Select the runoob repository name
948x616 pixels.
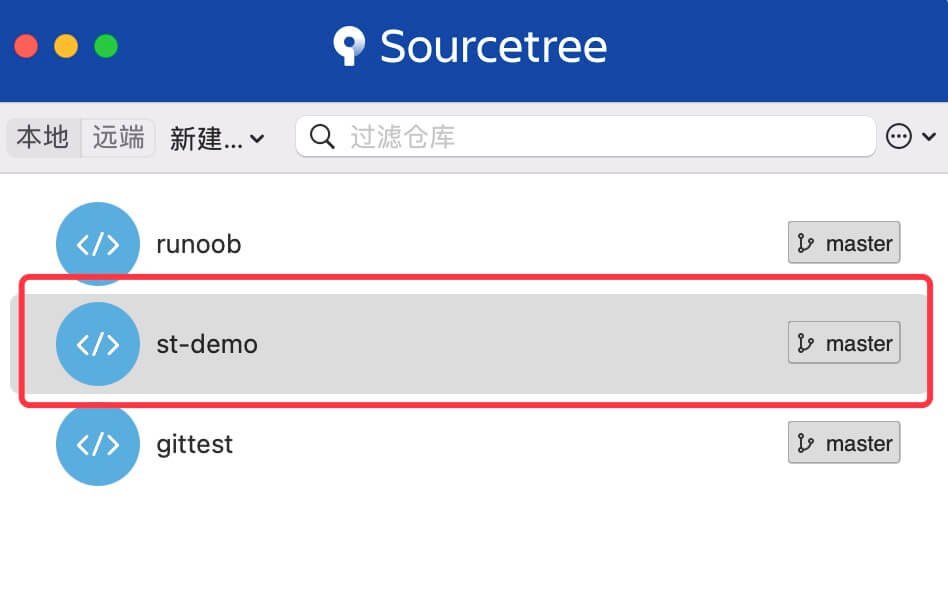tap(199, 244)
